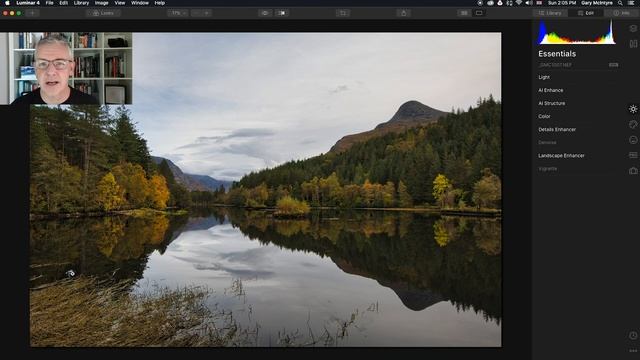
Task: Click the plus add button in toolbar
Action: pyautogui.click(x=32, y=13)
